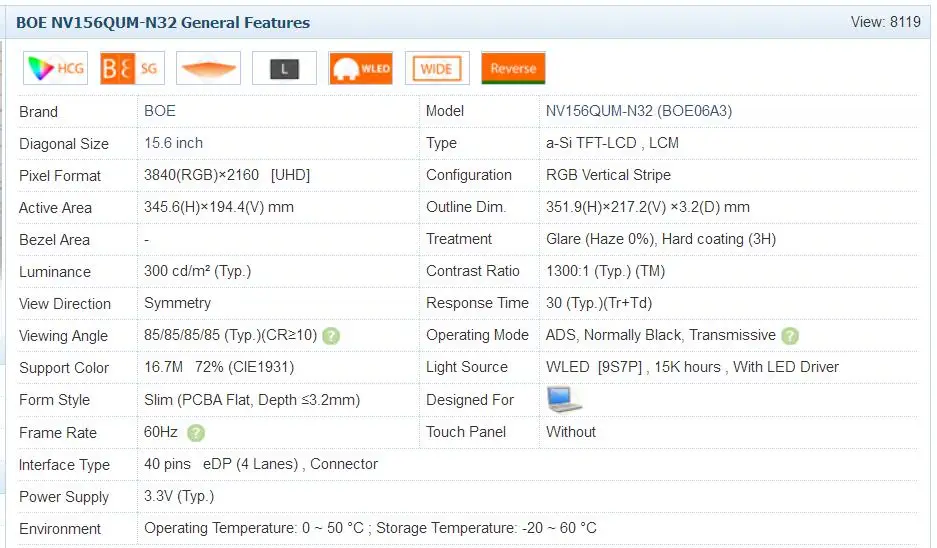
Task: Click the 3.3V (Typ.) power supply value
Action: point(179,496)
